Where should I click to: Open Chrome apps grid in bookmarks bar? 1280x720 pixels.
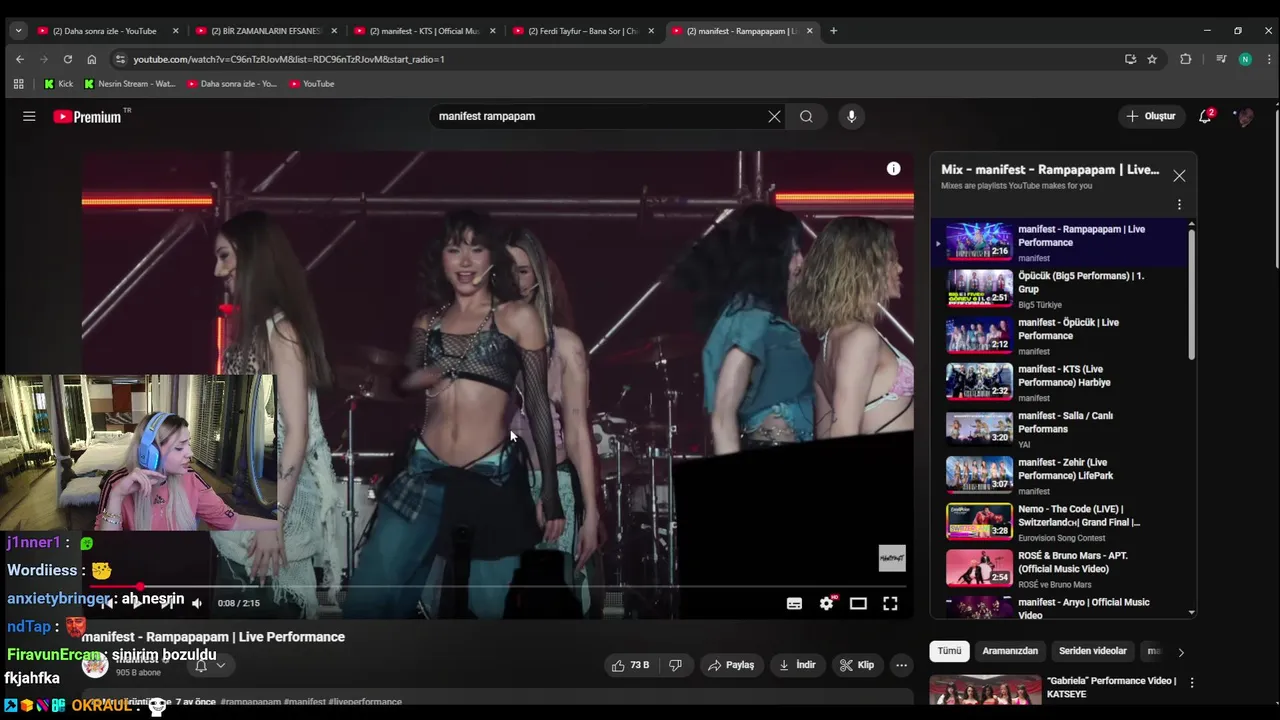(18, 84)
